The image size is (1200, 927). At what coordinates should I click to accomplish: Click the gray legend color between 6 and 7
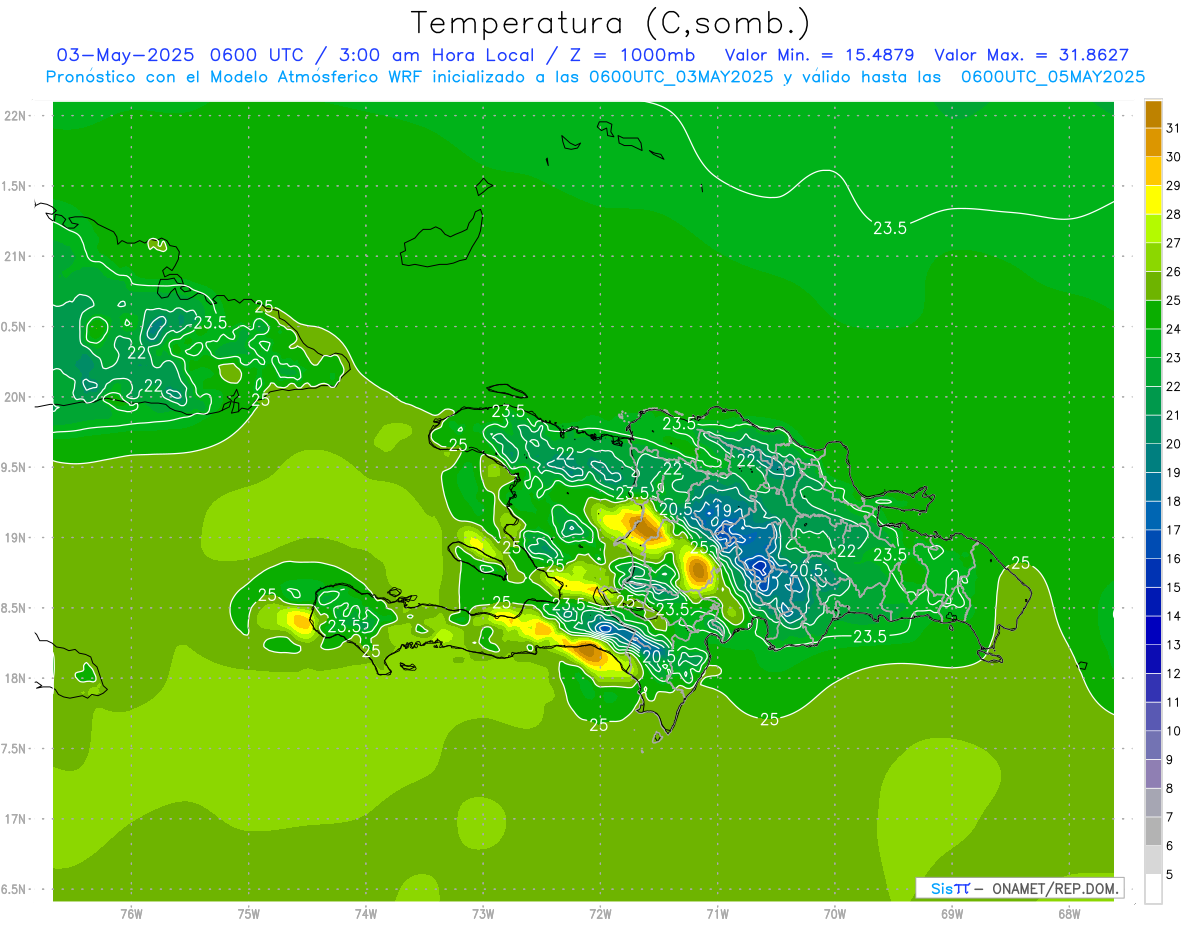pyautogui.click(x=1153, y=832)
